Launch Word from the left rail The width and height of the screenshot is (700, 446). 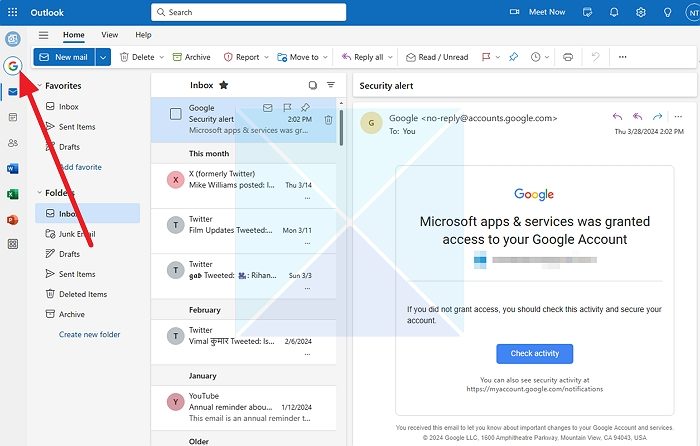(12, 168)
